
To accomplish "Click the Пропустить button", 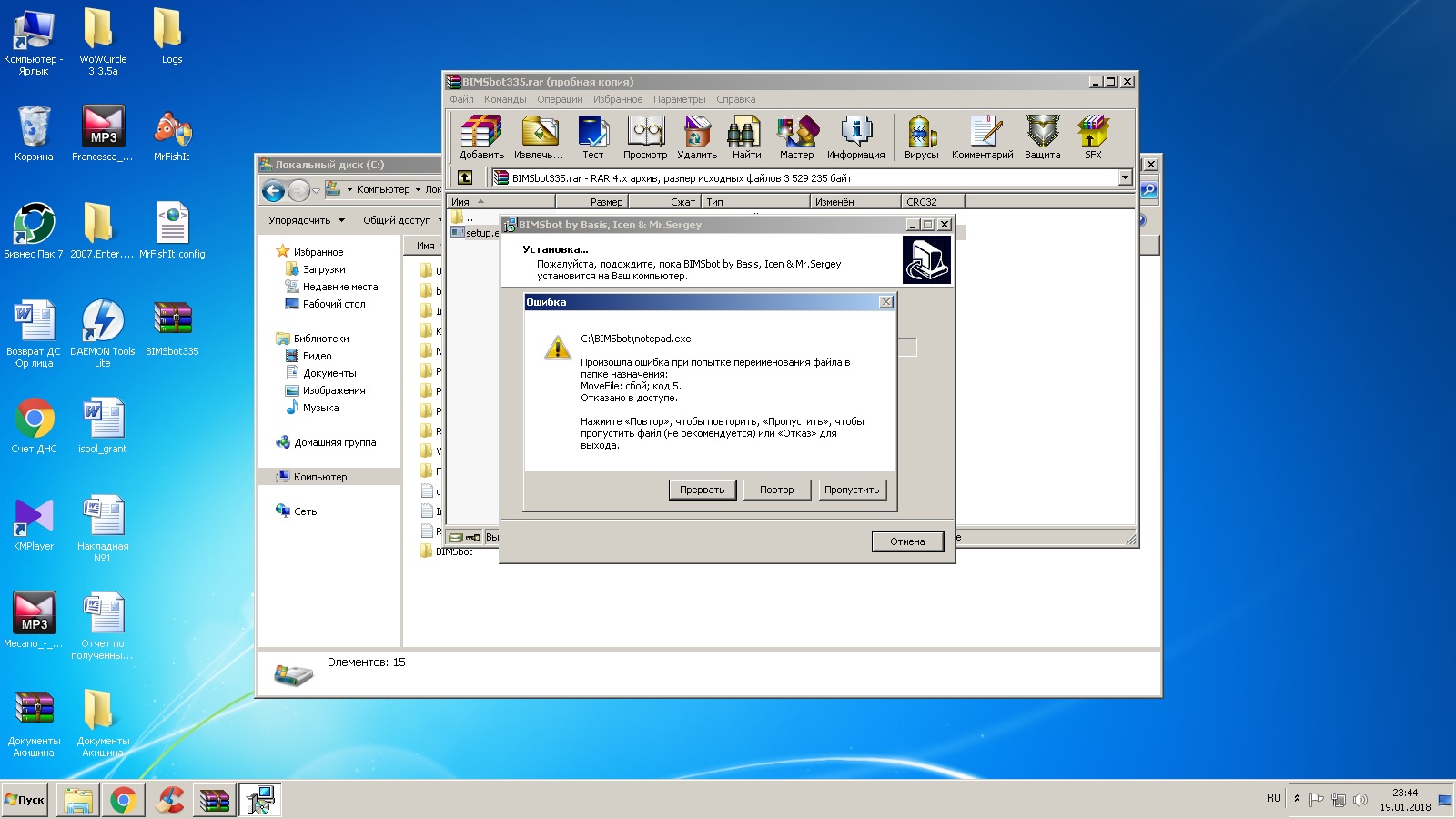I will coord(852,490).
